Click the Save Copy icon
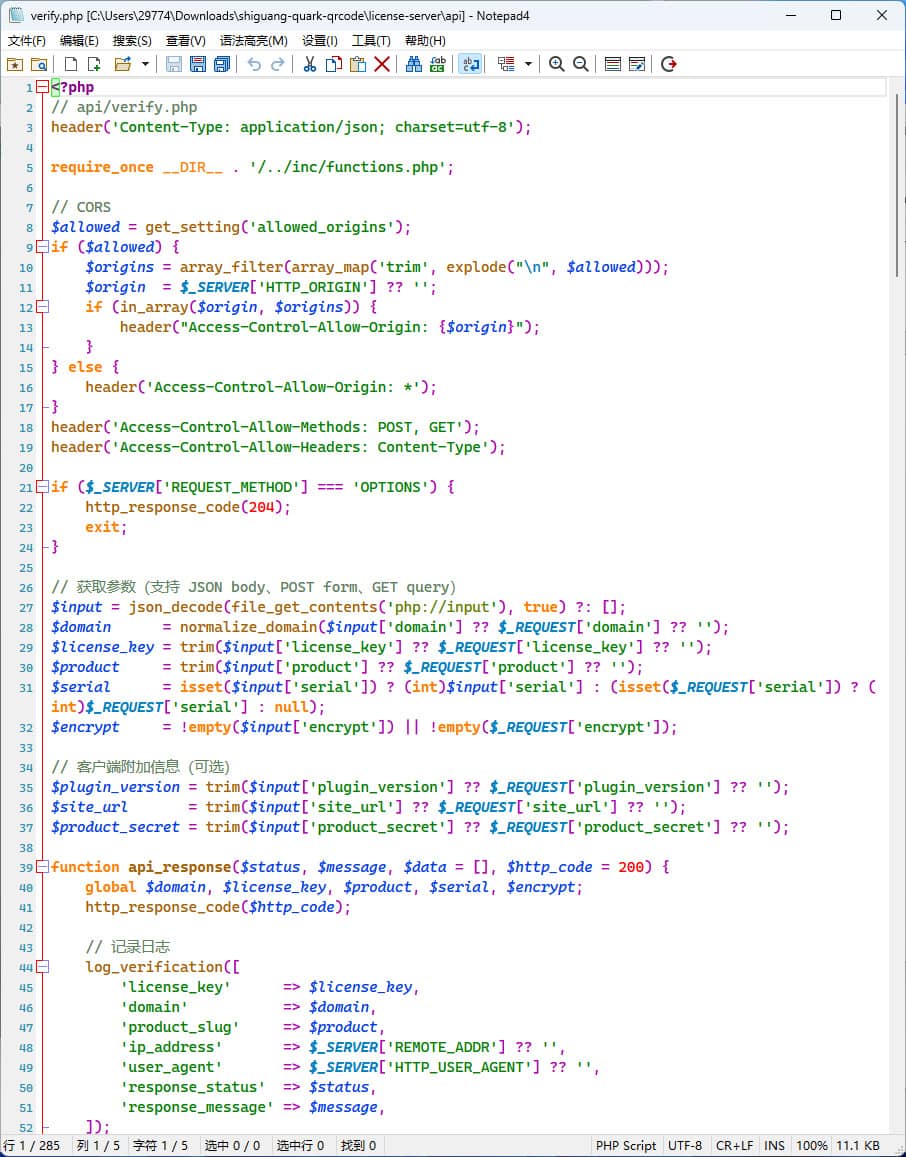Image resolution: width=906 pixels, height=1157 pixels. point(221,64)
